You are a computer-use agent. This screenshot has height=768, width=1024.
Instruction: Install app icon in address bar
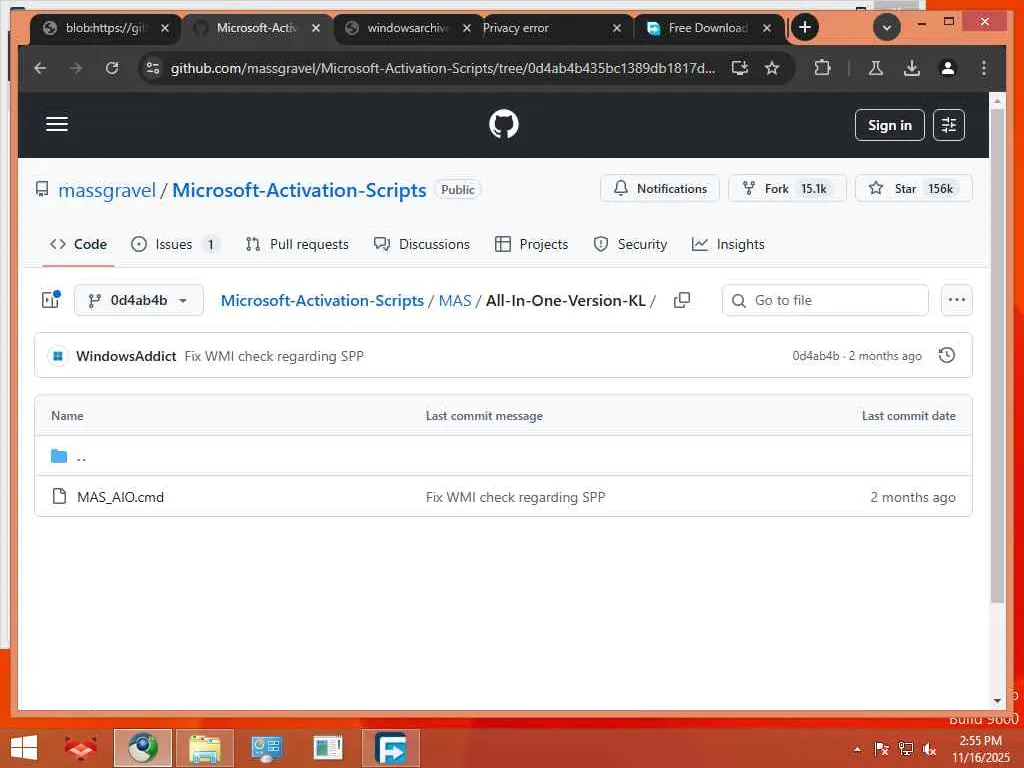(x=739, y=68)
